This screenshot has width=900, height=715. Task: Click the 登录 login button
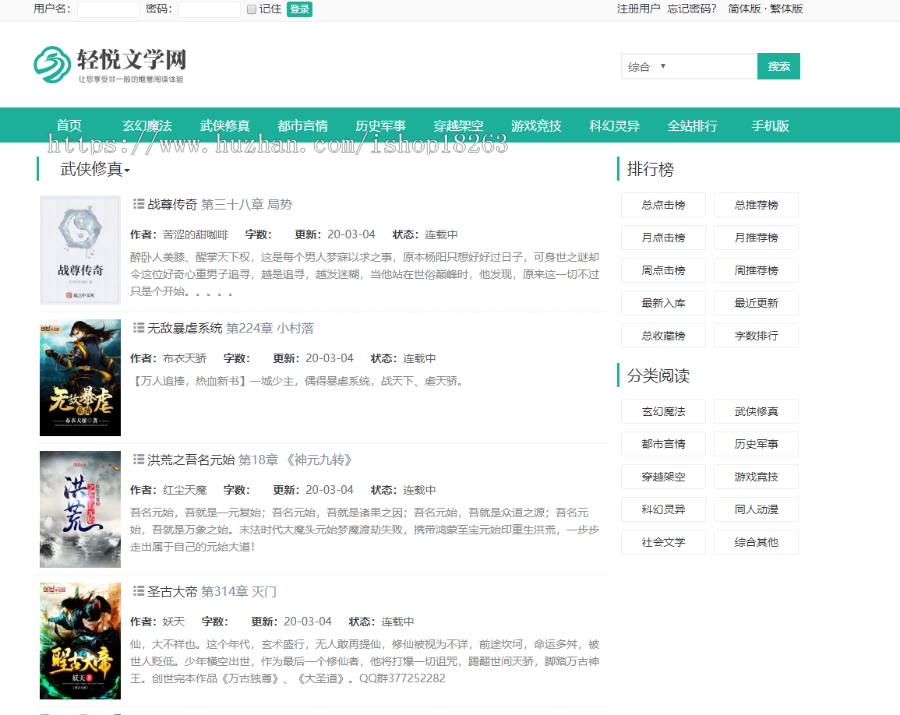[x=299, y=9]
